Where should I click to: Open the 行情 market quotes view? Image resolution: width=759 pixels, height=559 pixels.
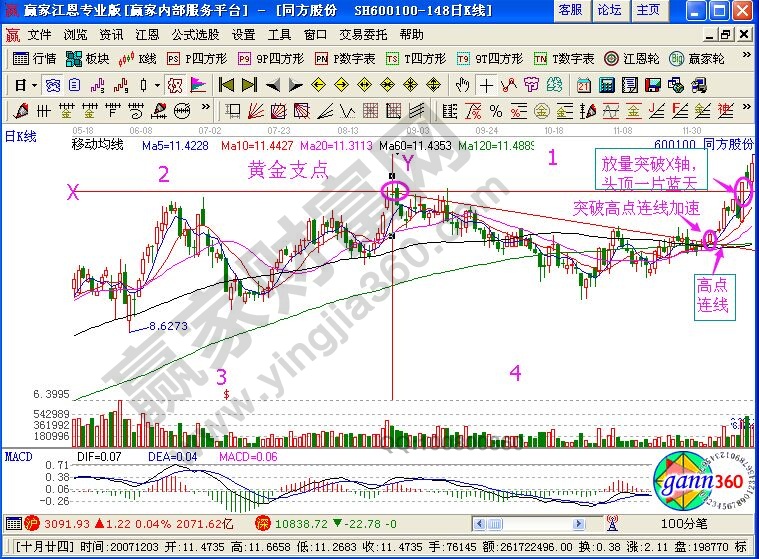(35, 59)
